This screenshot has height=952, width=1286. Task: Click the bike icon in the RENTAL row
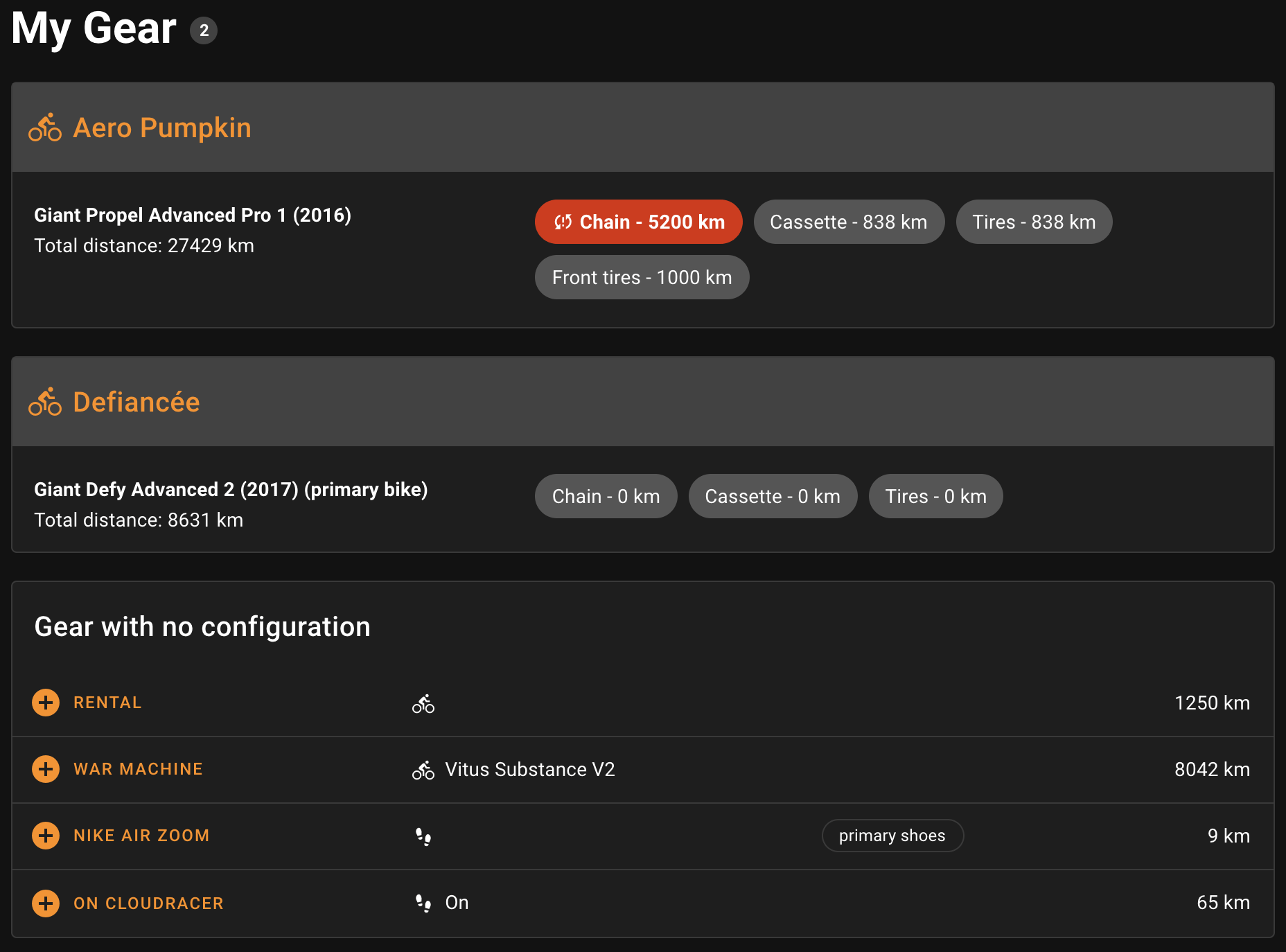(x=423, y=703)
